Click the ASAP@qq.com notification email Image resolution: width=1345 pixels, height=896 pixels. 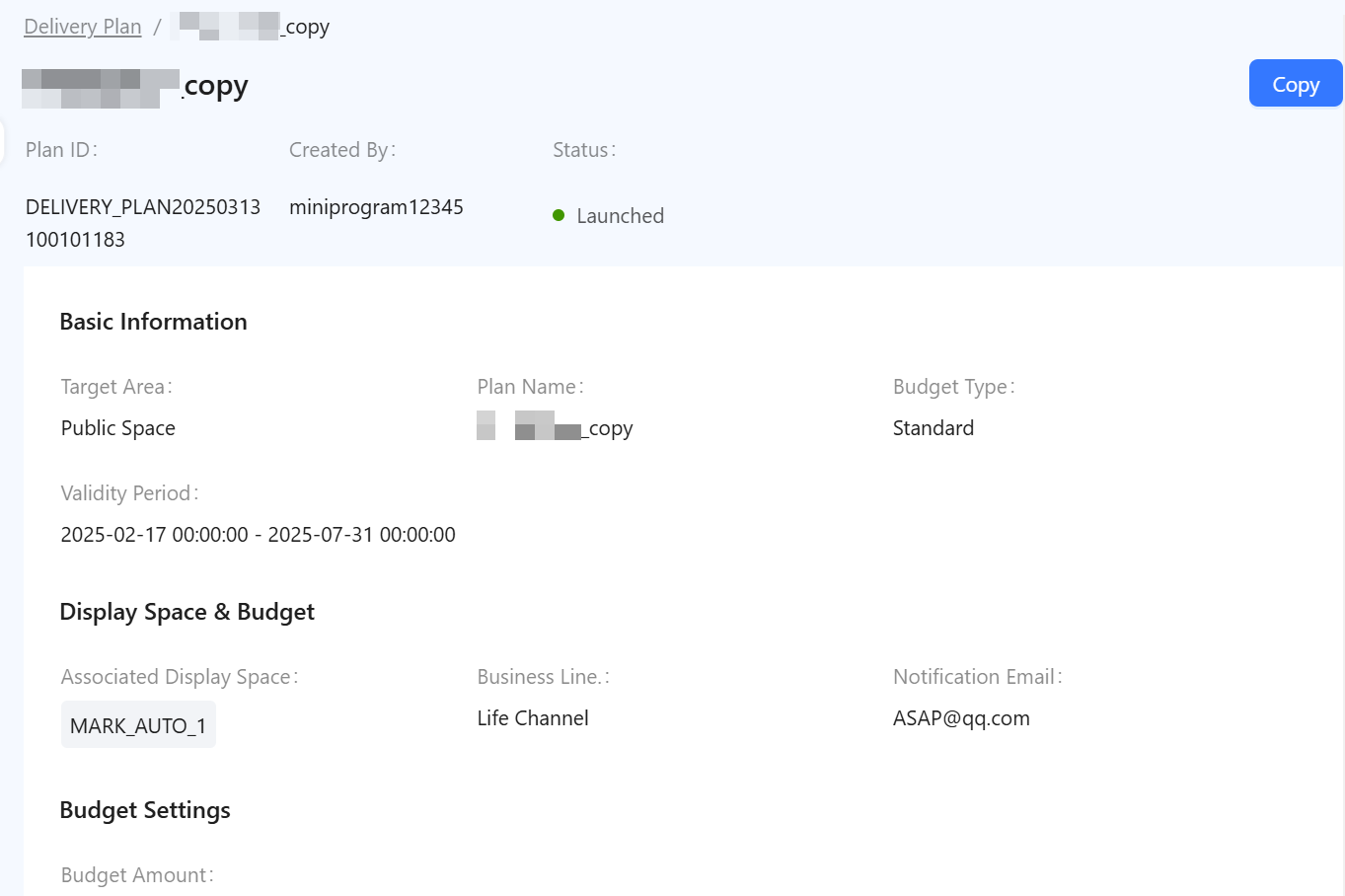coord(960,718)
